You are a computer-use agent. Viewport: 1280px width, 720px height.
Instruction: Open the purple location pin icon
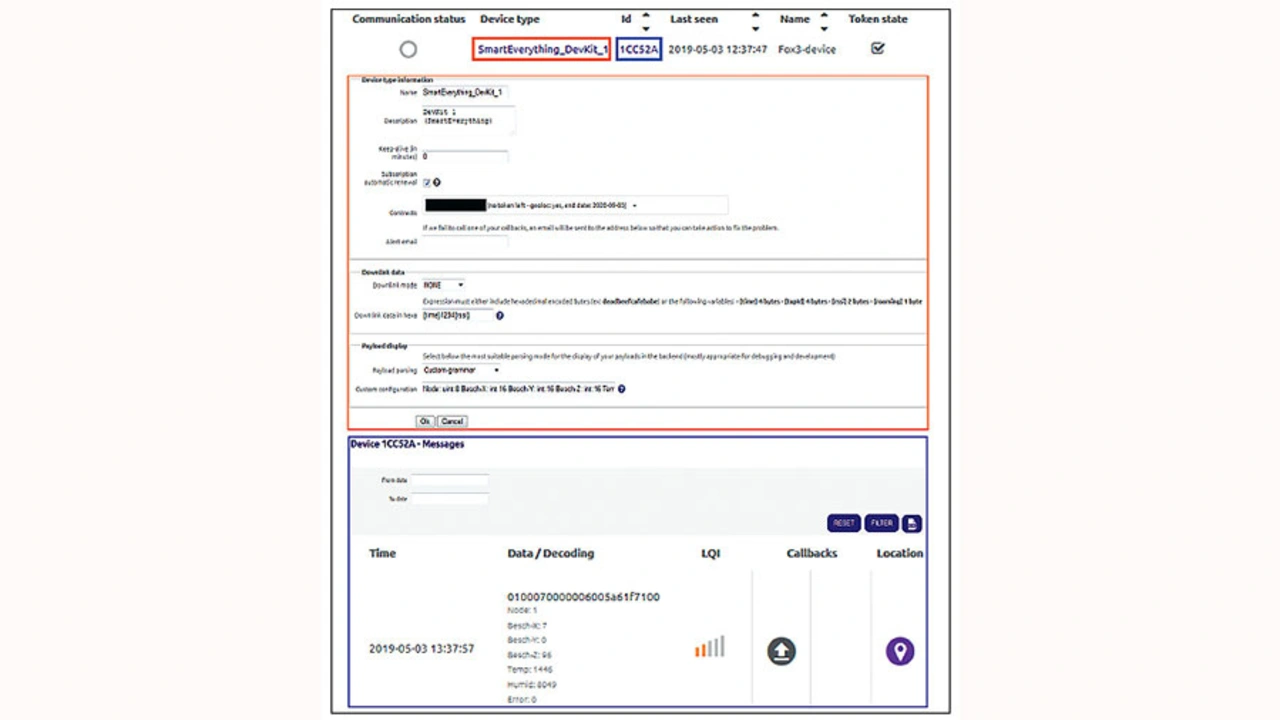[x=900, y=652]
